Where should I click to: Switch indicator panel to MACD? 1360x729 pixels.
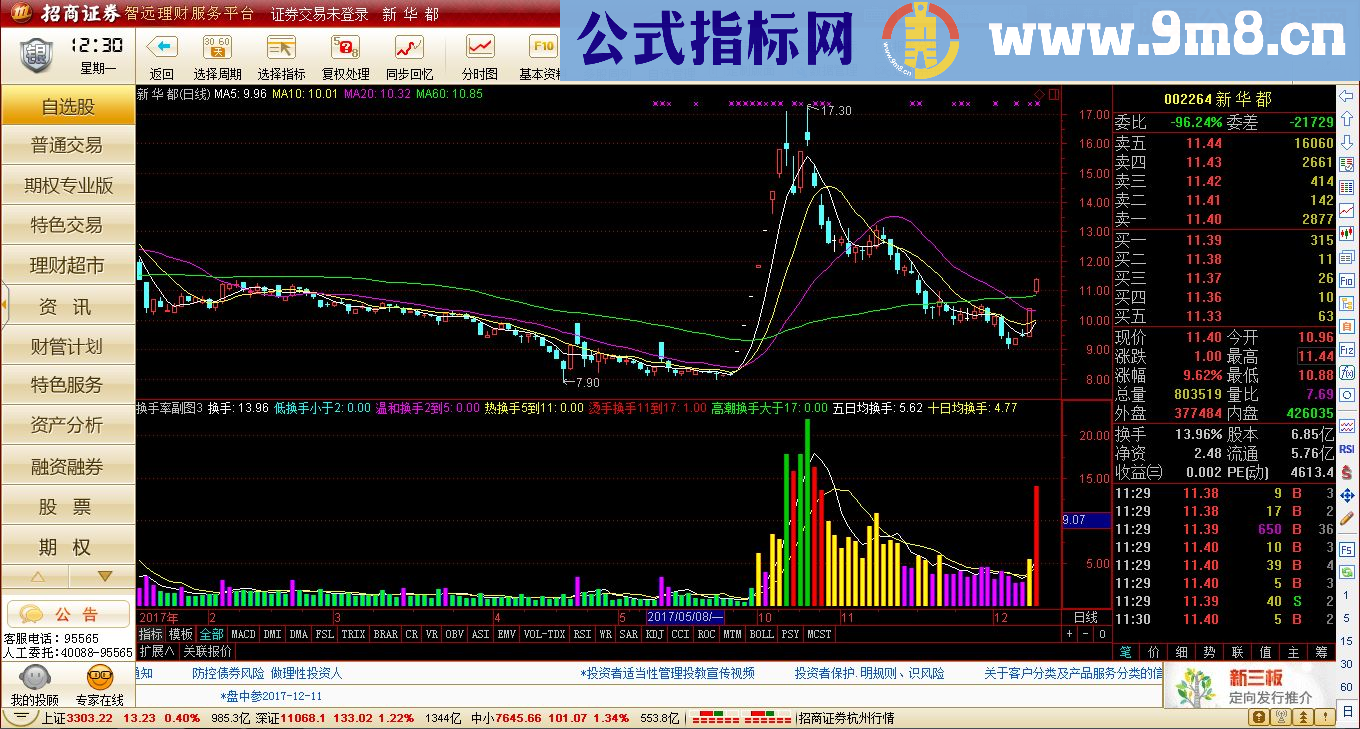[x=245, y=633]
